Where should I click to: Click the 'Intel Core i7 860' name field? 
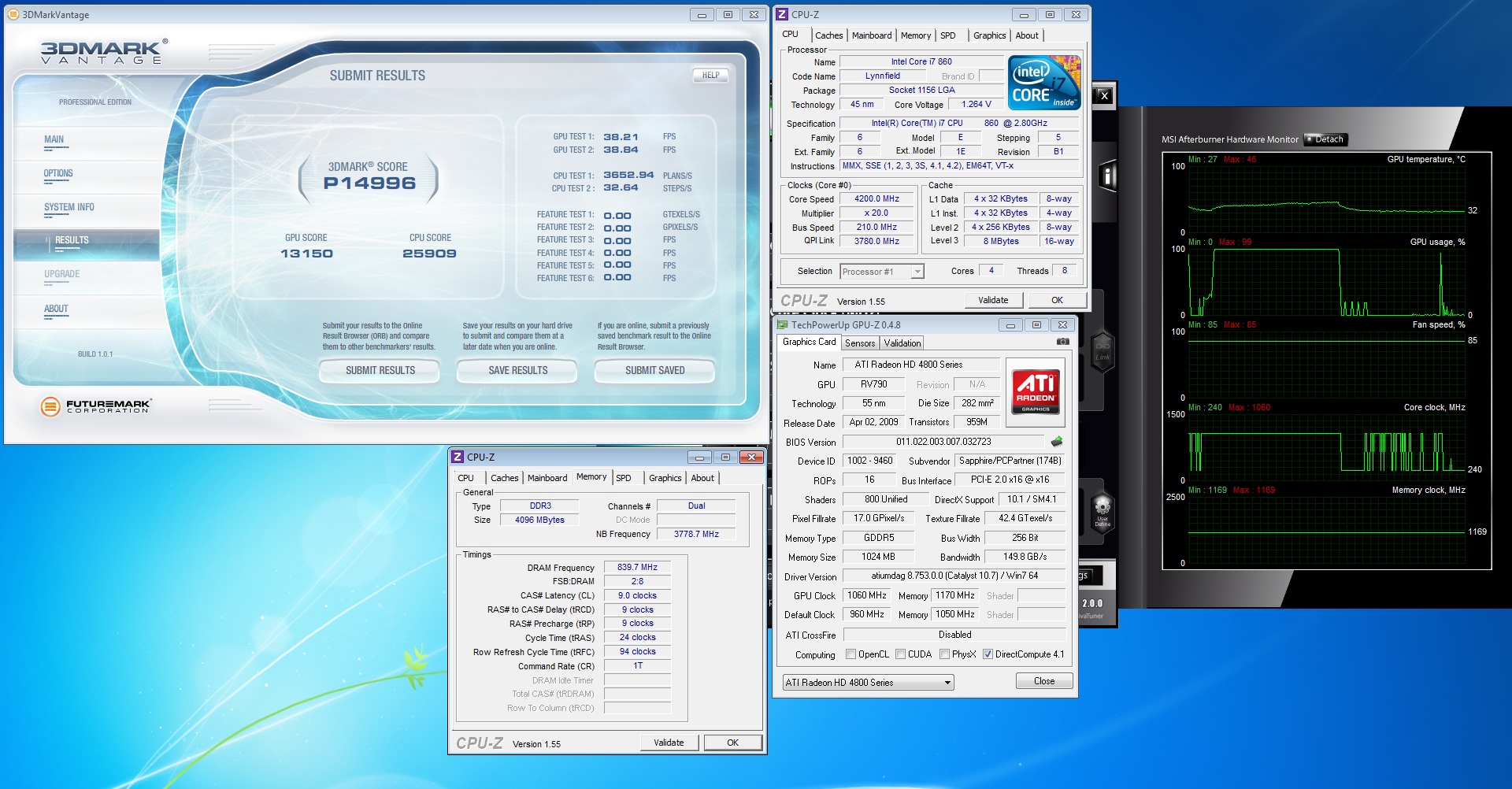coord(921,61)
